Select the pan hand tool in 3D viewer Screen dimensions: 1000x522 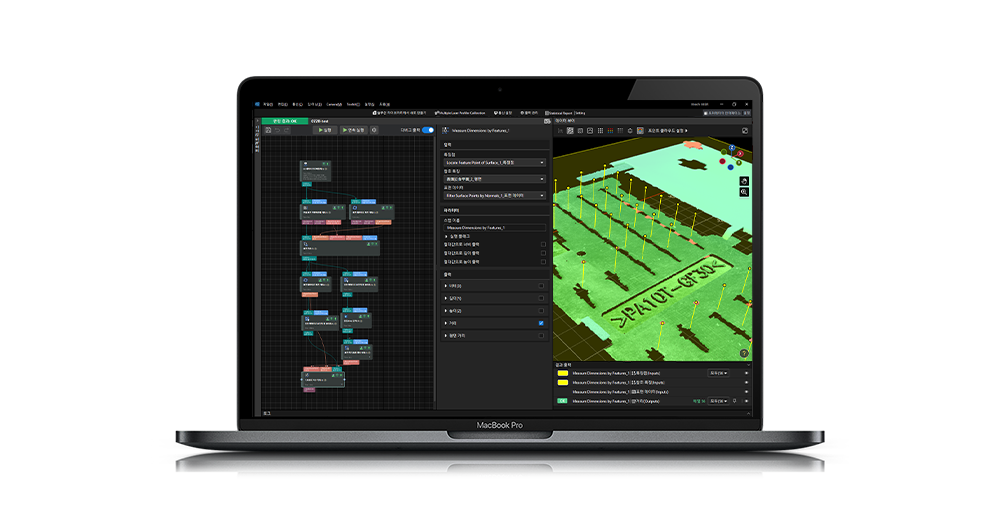pyautogui.click(x=744, y=181)
